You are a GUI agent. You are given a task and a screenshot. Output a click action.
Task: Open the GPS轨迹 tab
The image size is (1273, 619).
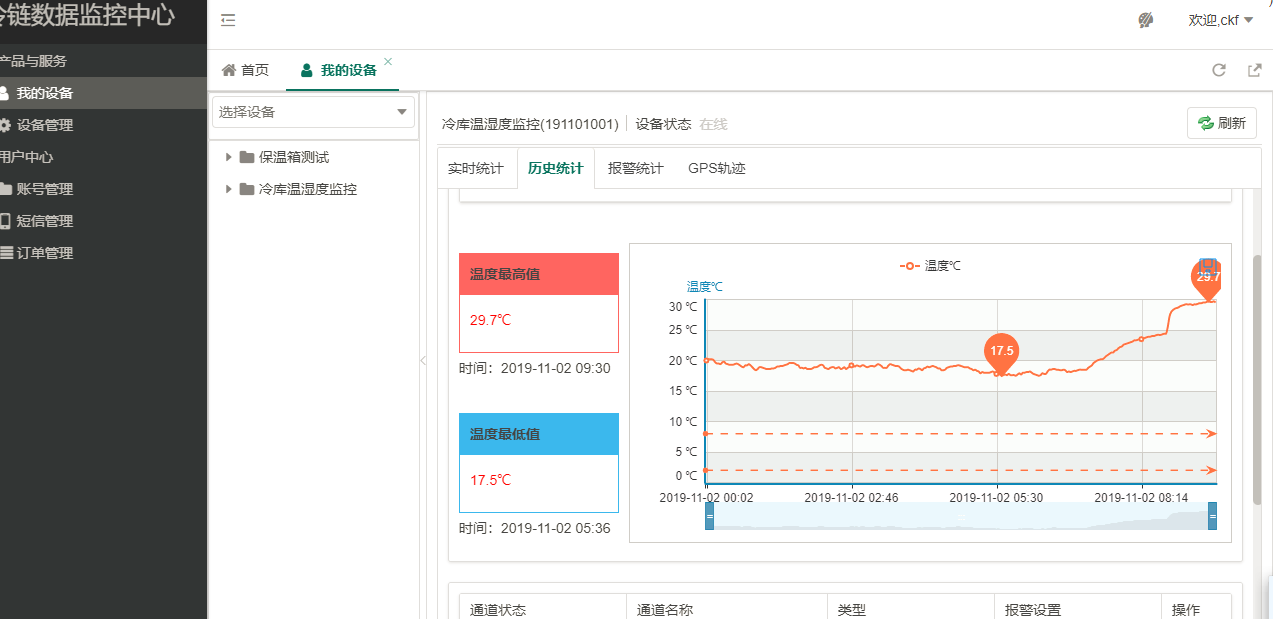[716, 168]
